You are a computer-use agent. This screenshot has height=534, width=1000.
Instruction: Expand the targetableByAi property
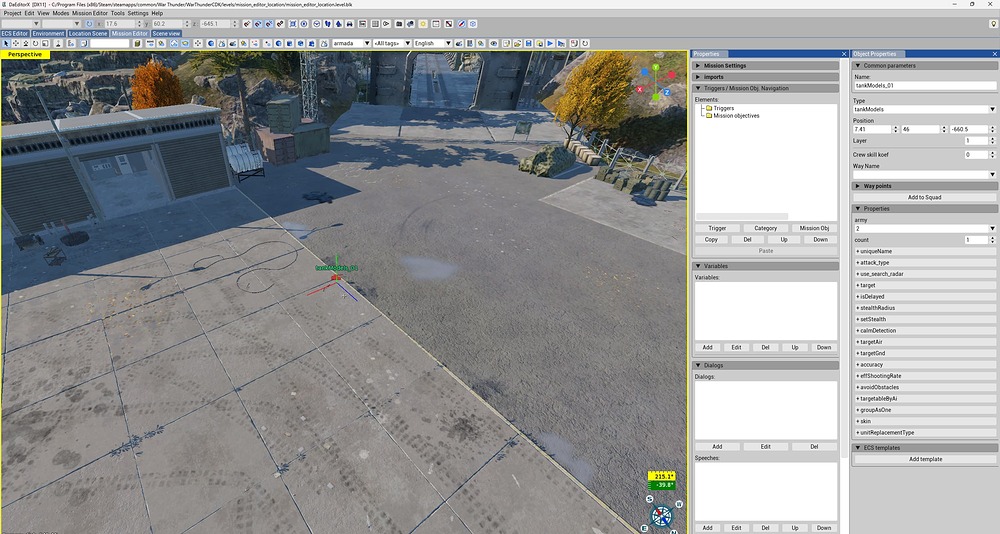click(x=925, y=399)
